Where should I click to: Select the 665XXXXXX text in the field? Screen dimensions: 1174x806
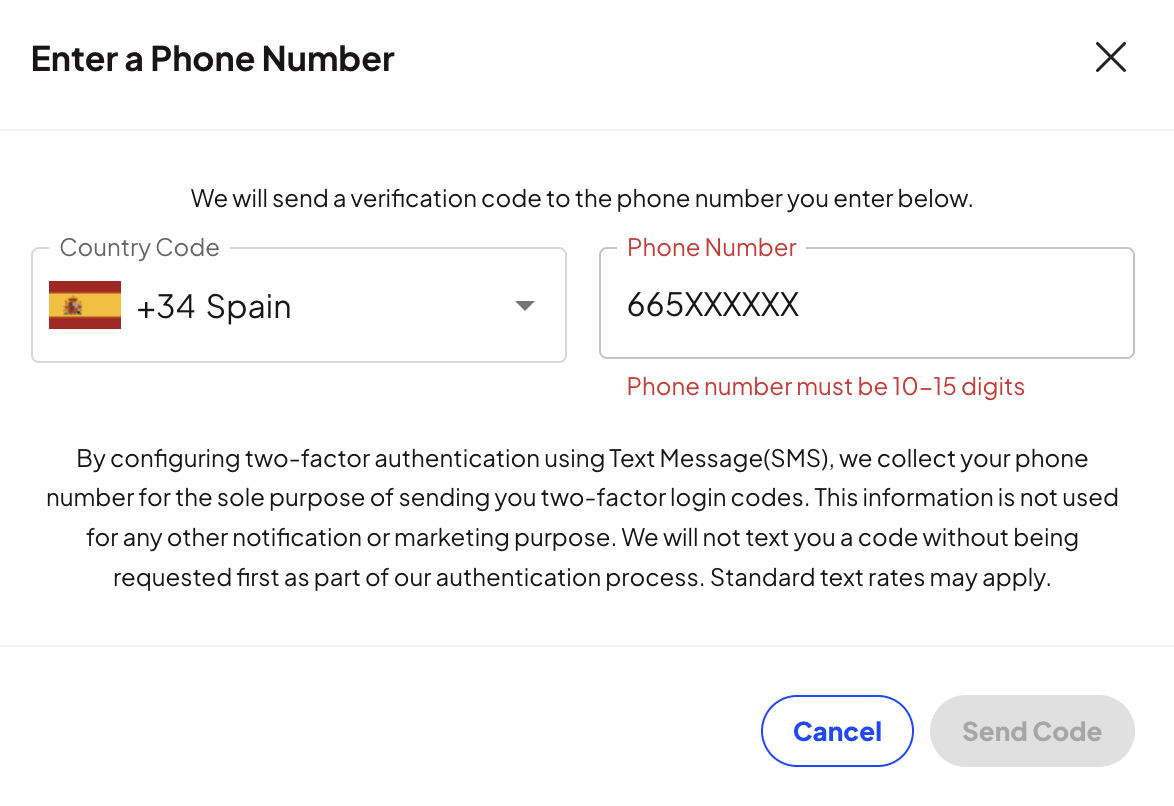coord(713,305)
